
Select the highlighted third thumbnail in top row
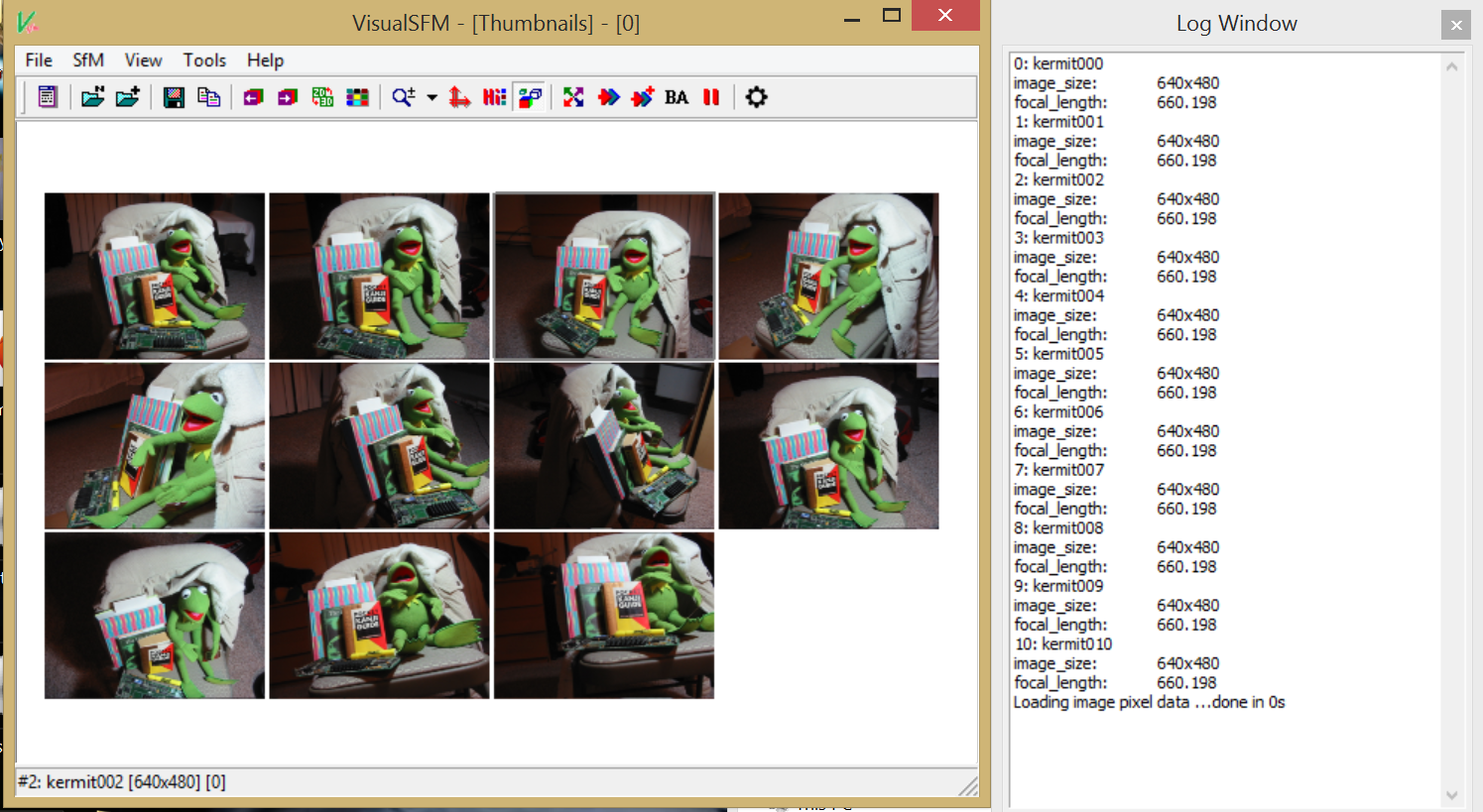click(x=604, y=276)
